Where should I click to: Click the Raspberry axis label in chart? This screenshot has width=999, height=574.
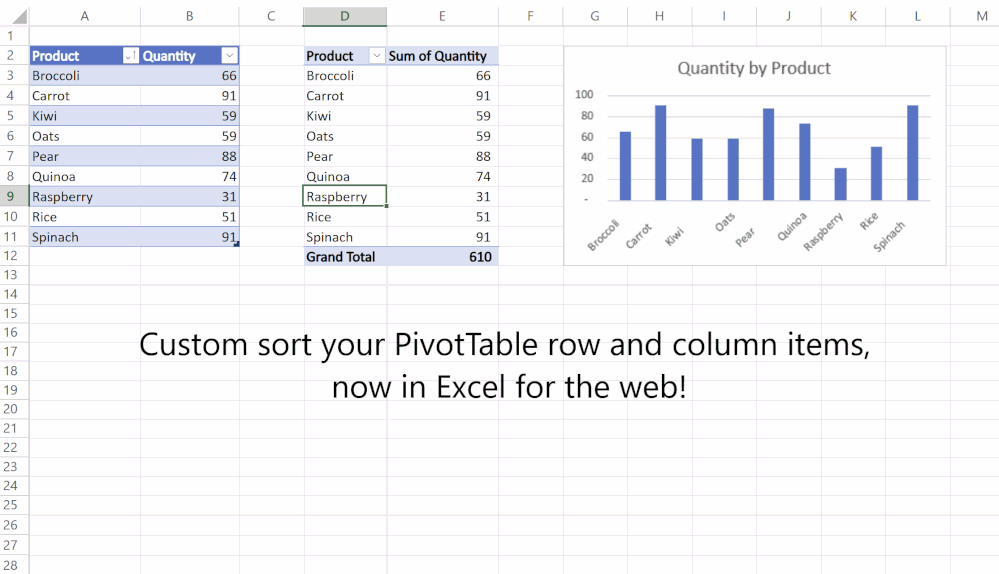[x=823, y=231]
